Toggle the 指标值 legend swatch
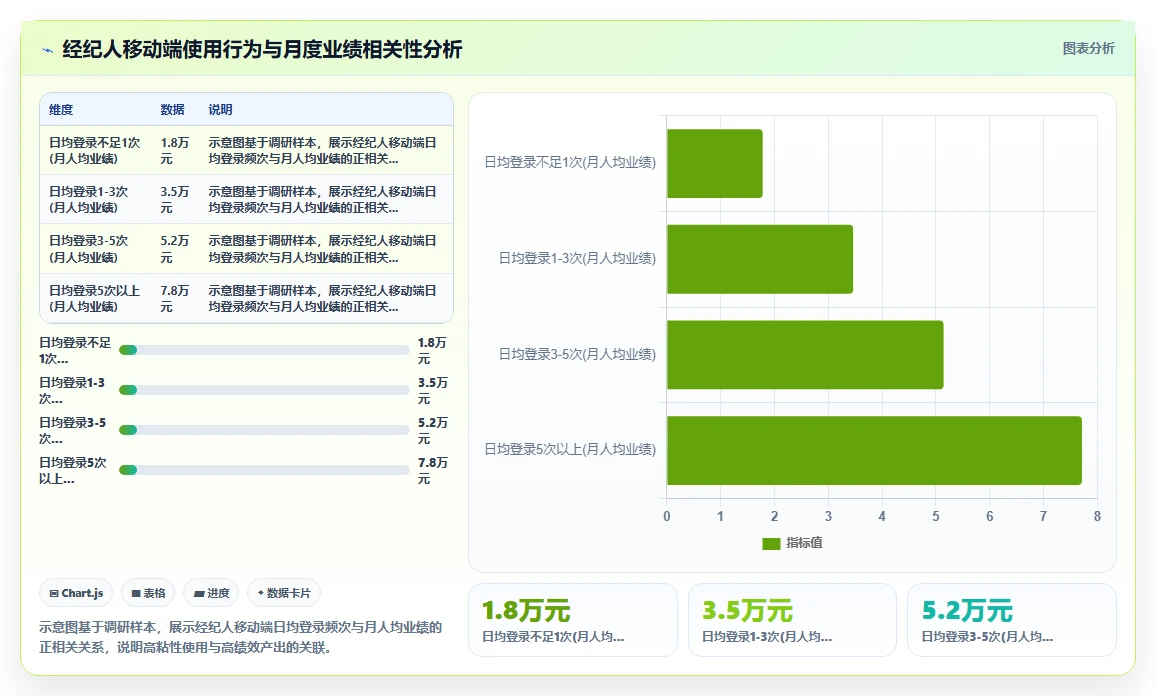Screen dimensions: 1156x696 pyautogui.click(x=771, y=543)
